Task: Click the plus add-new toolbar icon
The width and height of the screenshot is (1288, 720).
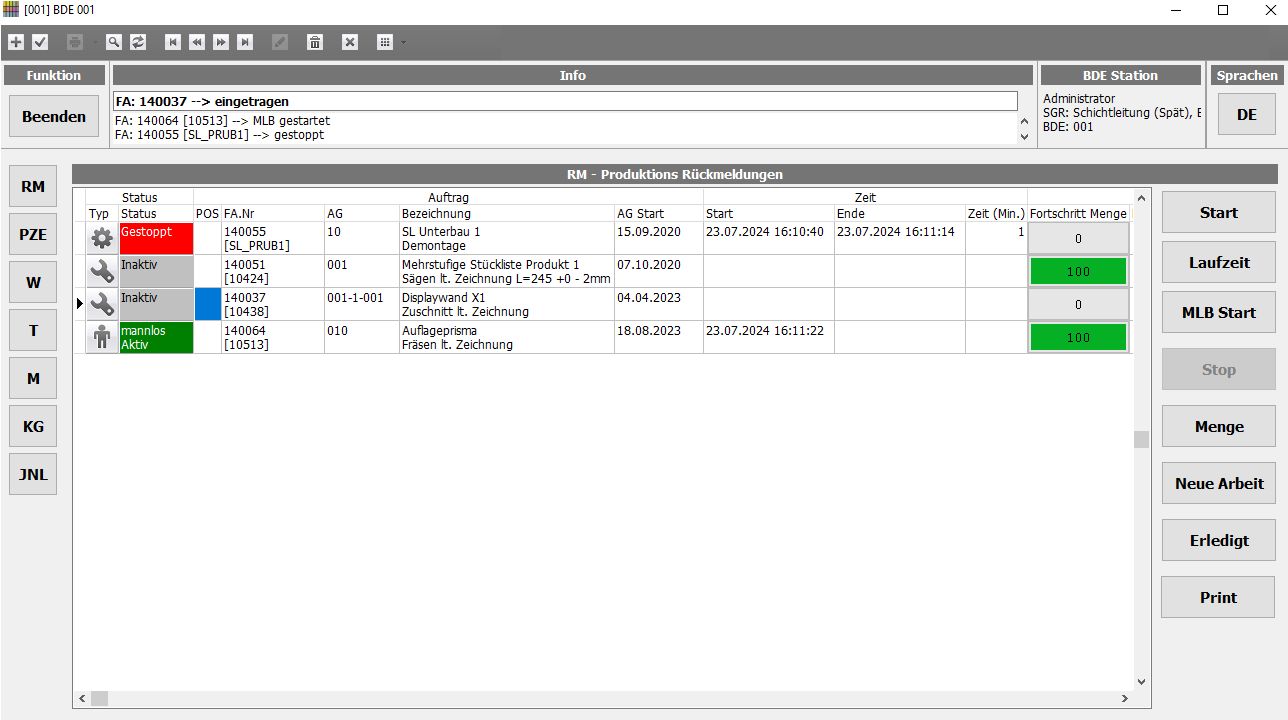Action: point(15,42)
